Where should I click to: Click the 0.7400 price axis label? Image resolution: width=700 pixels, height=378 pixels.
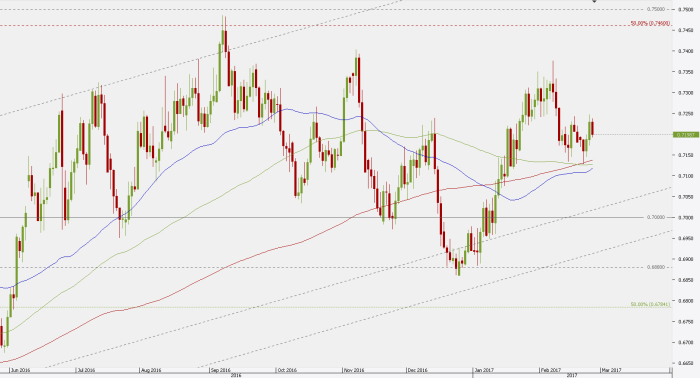tap(686, 51)
